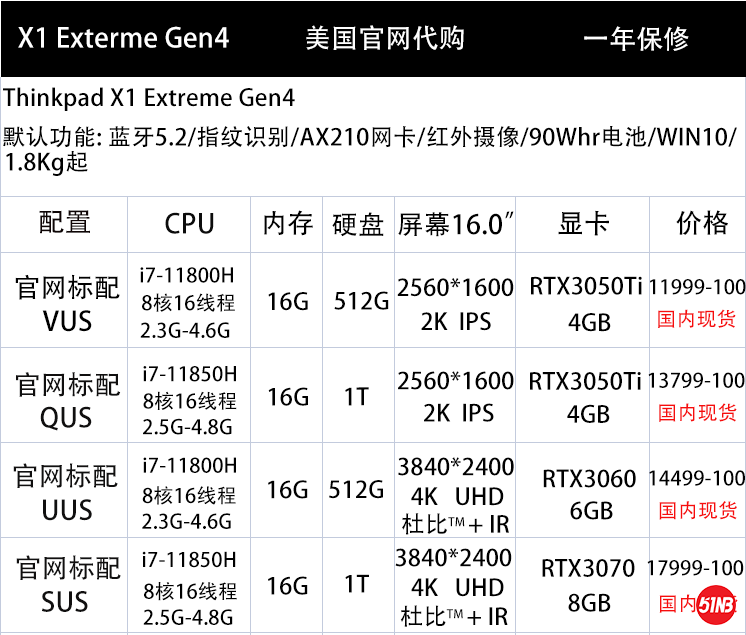Click the 14499-100 price value
746x635 pixels.
[x=697, y=479]
